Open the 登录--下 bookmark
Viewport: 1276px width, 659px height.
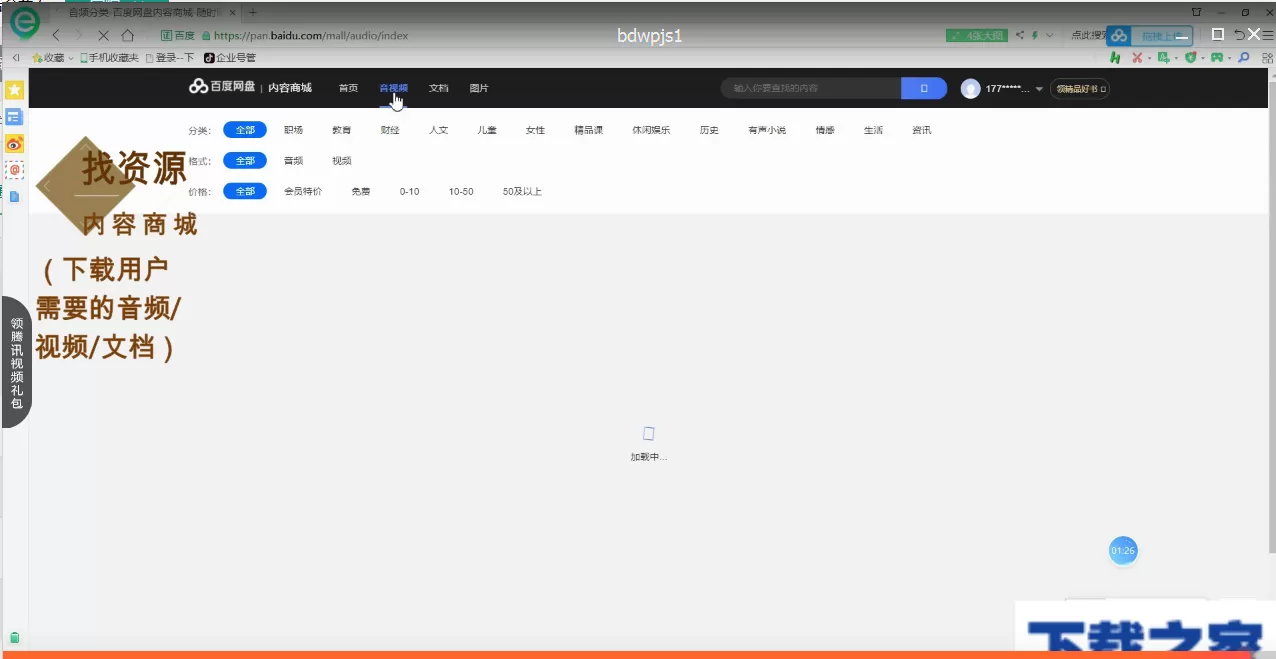170,58
